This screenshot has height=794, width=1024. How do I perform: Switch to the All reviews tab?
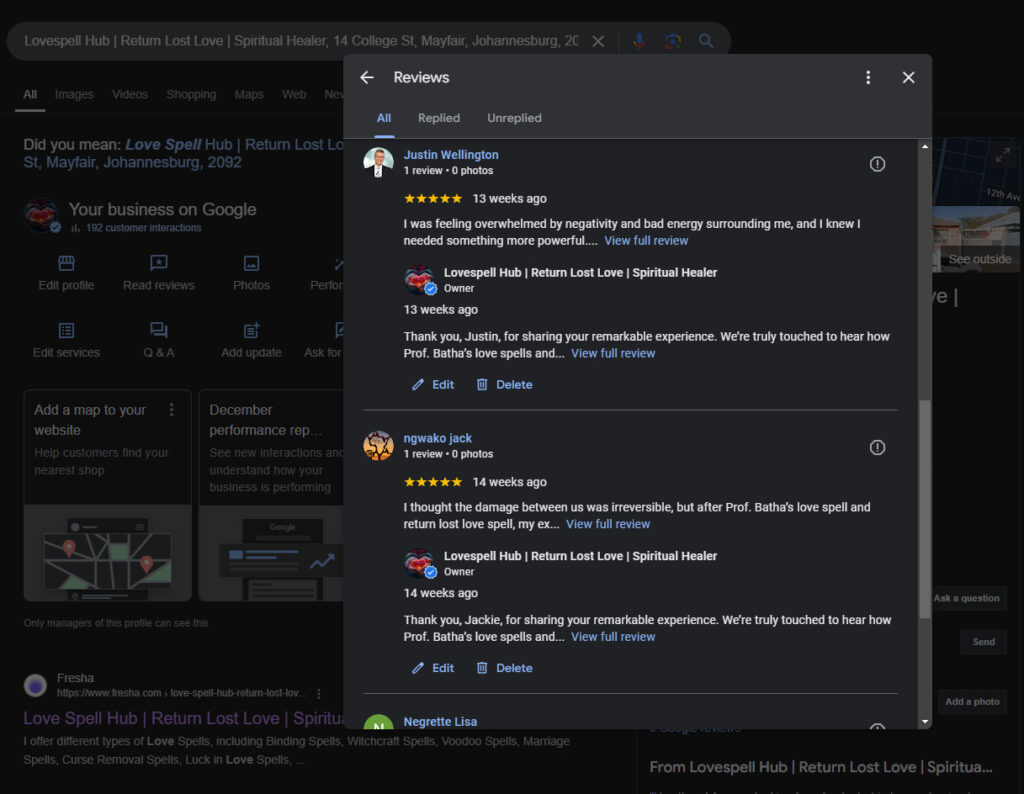[384, 118]
